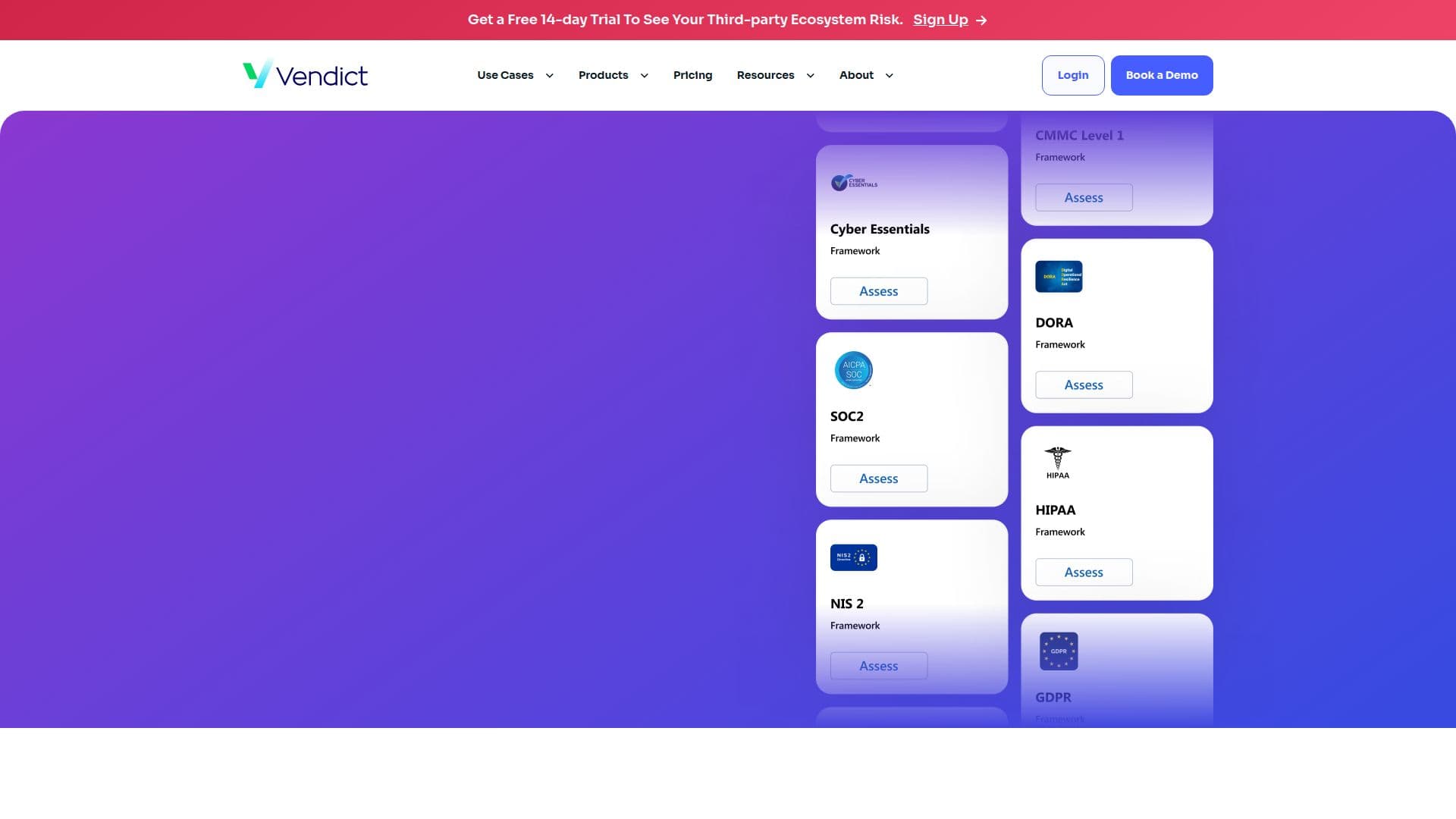
Task: Select the CMMC Level 1 title
Action: 1079,135
